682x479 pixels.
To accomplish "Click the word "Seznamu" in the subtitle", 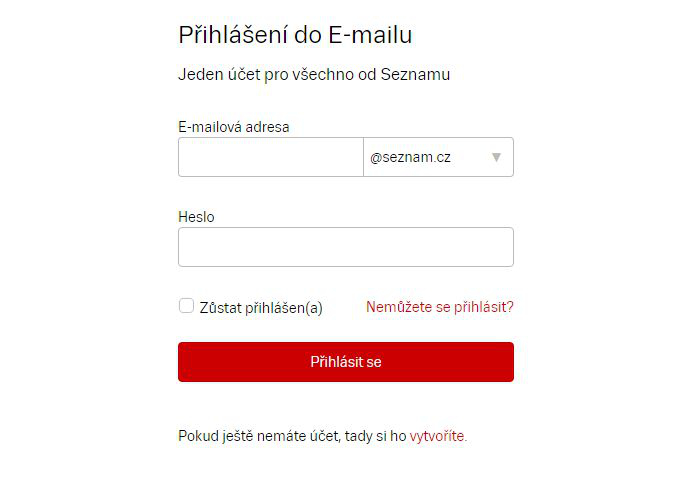I will pos(415,75).
